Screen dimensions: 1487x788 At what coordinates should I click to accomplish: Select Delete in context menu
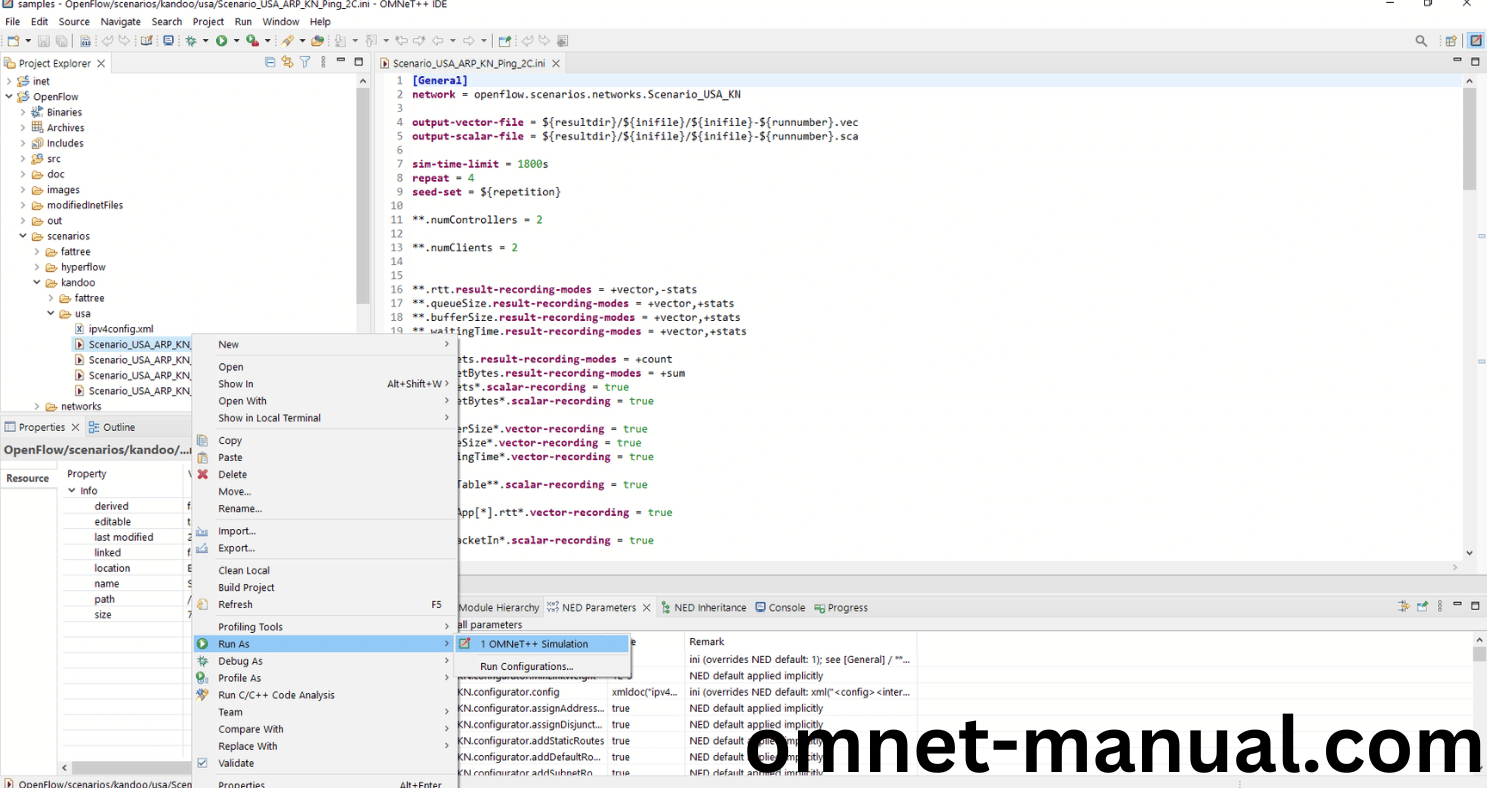[x=324, y=474]
